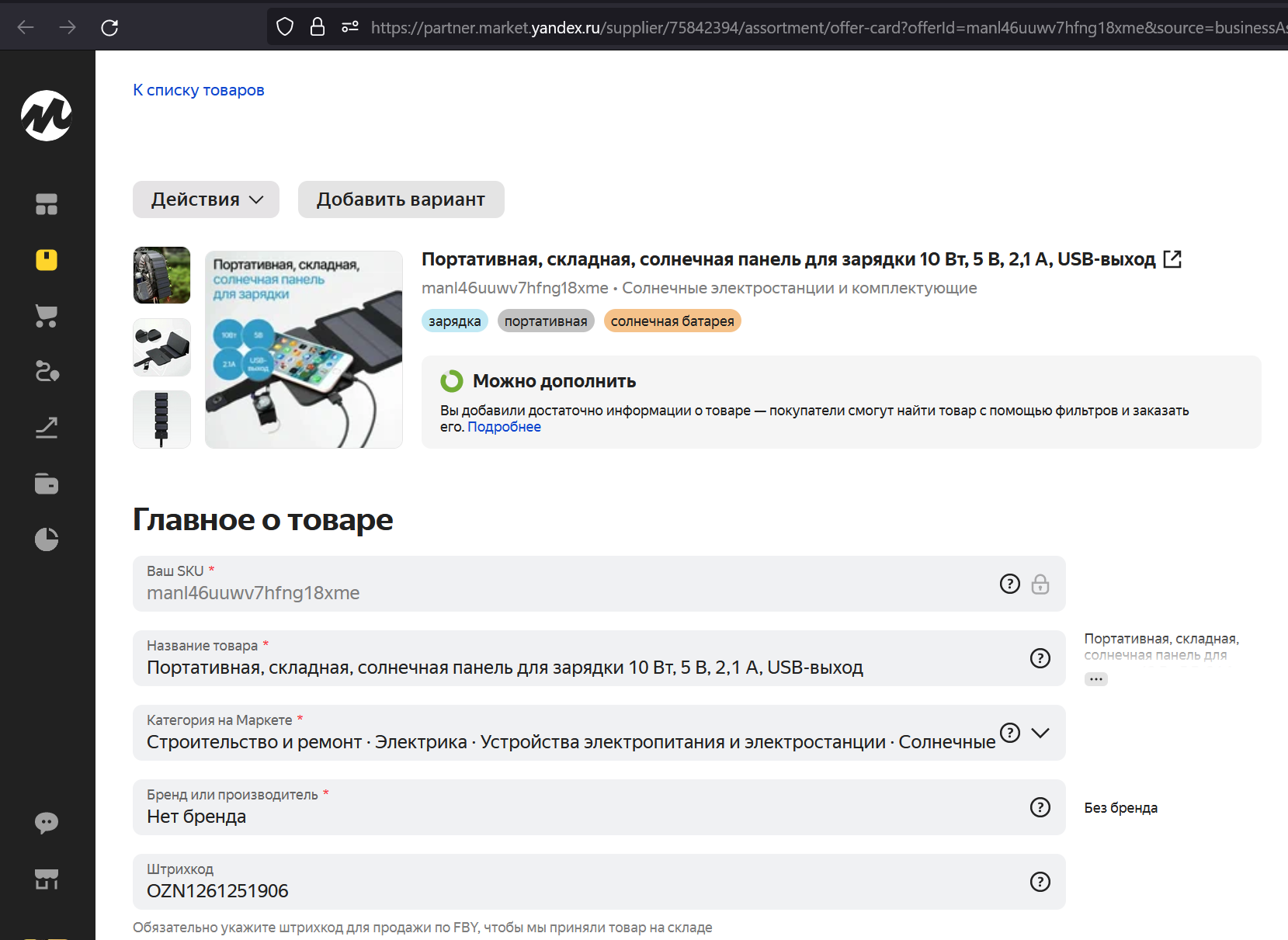The height and width of the screenshot is (940, 1288).
Task: Open the pie chart analytics icon
Action: point(47,539)
